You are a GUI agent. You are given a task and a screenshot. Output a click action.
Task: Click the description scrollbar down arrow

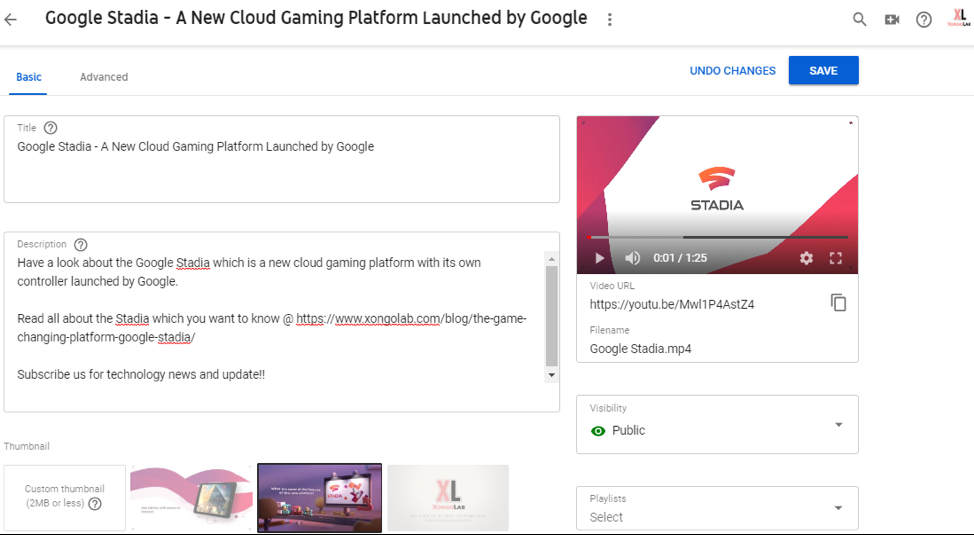point(552,375)
